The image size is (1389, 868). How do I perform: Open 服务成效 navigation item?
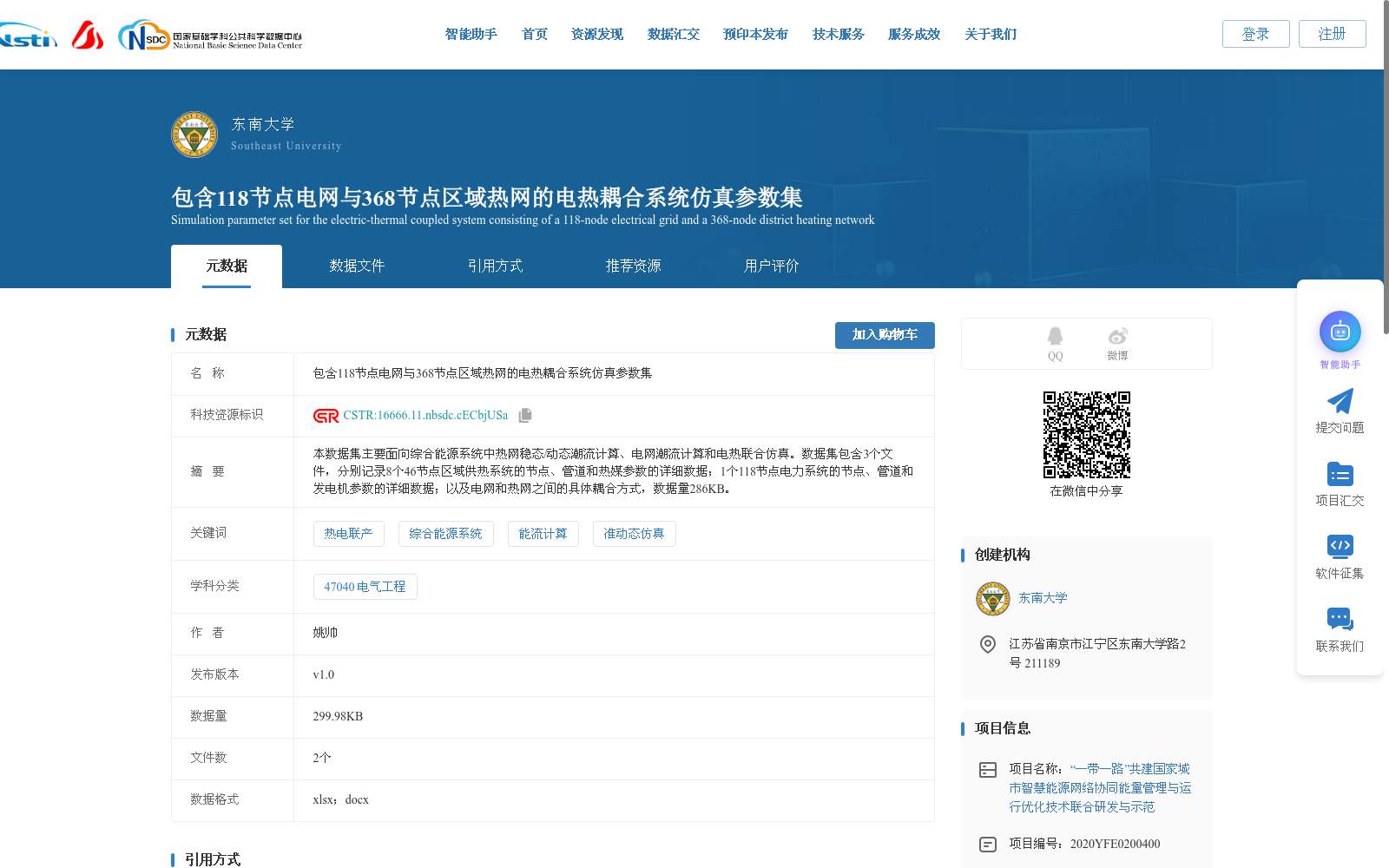pyautogui.click(x=914, y=35)
